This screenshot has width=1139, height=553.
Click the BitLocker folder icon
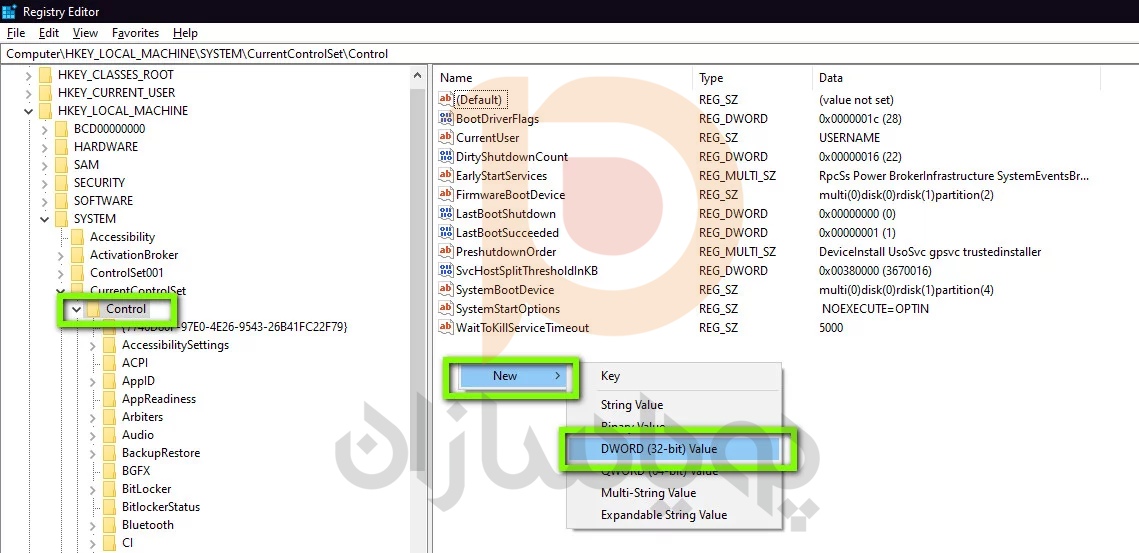110,489
